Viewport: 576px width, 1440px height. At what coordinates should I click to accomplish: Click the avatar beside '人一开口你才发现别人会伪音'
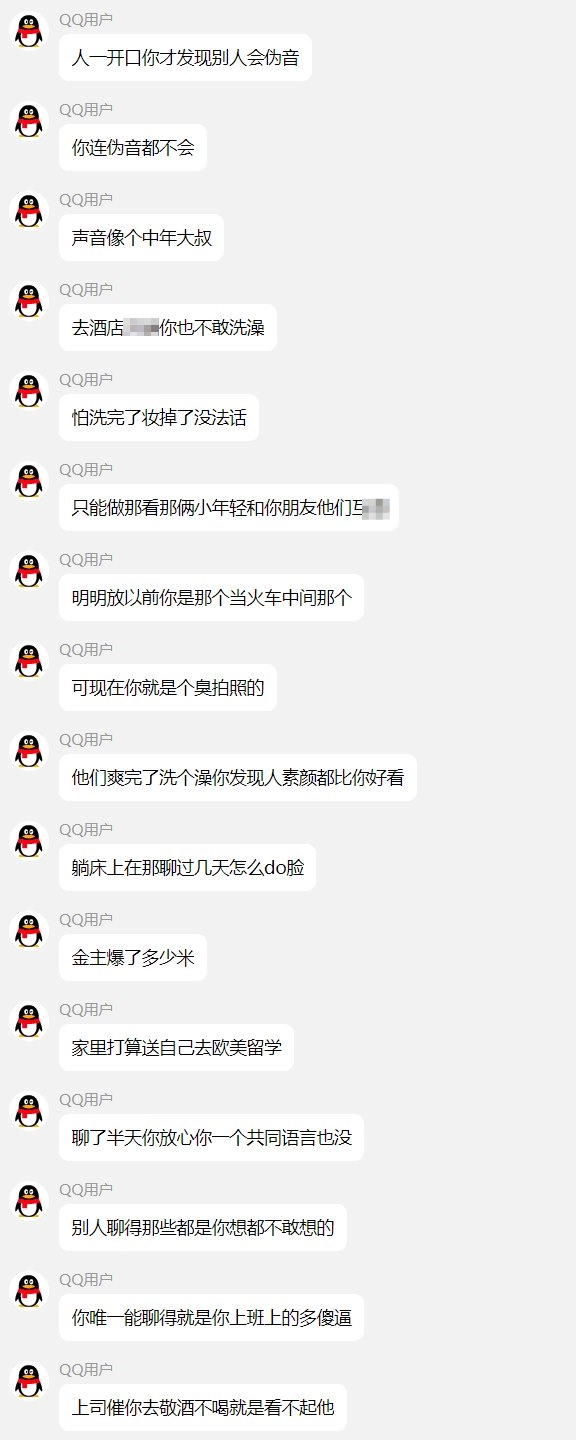click(29, 31)
